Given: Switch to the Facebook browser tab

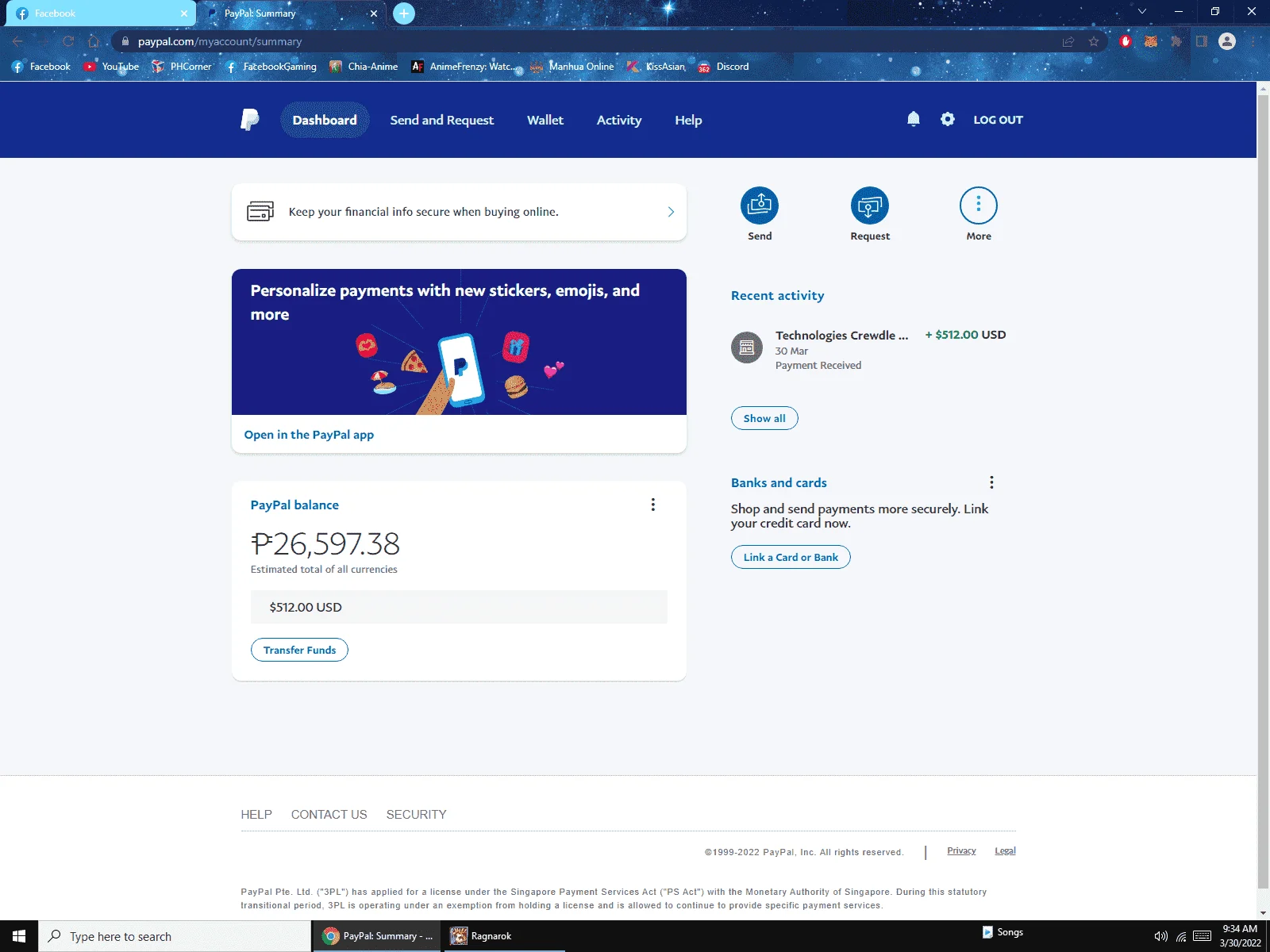Looking at the screenshot, I should click(x=101, y=13).
